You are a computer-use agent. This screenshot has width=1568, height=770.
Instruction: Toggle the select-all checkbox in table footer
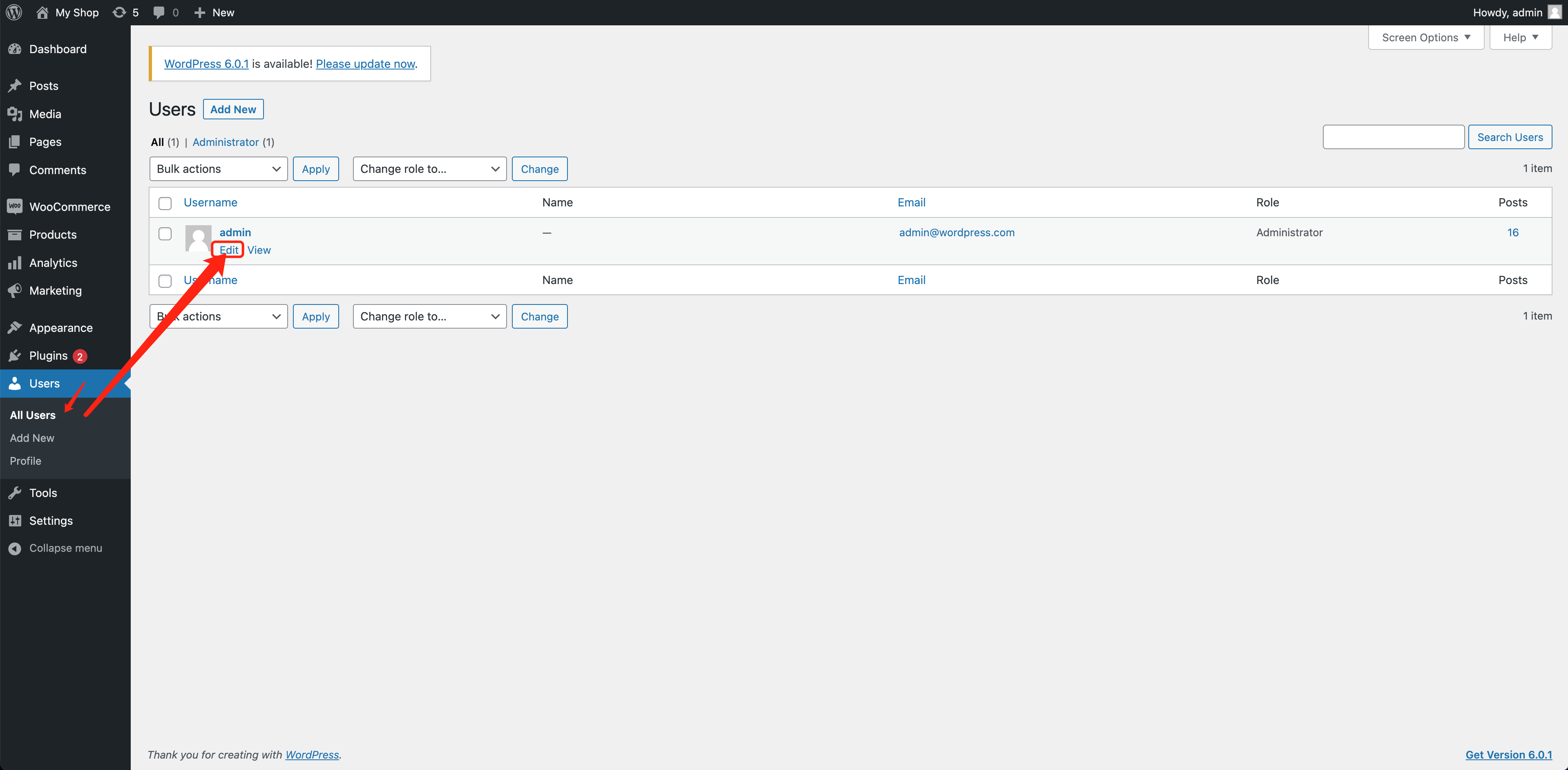(x=165, y=281)
